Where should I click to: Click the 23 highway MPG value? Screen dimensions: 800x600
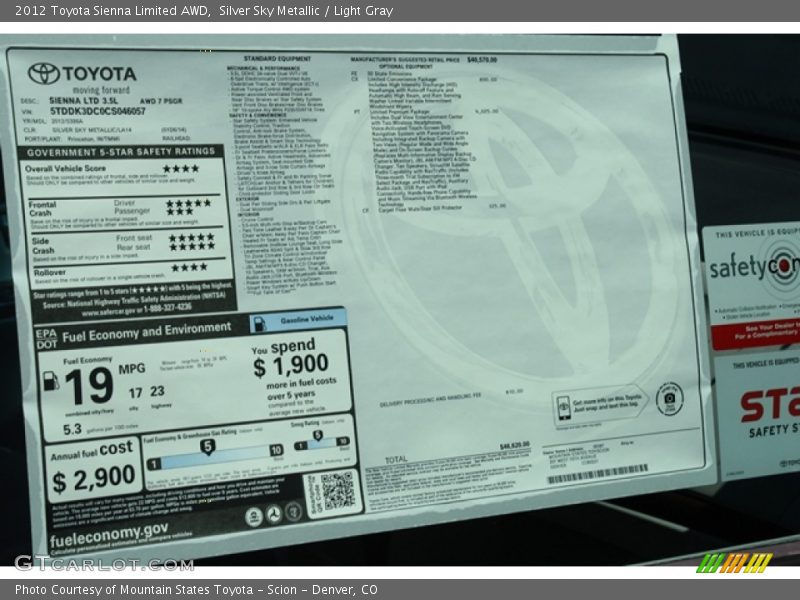tap(157, 391)
